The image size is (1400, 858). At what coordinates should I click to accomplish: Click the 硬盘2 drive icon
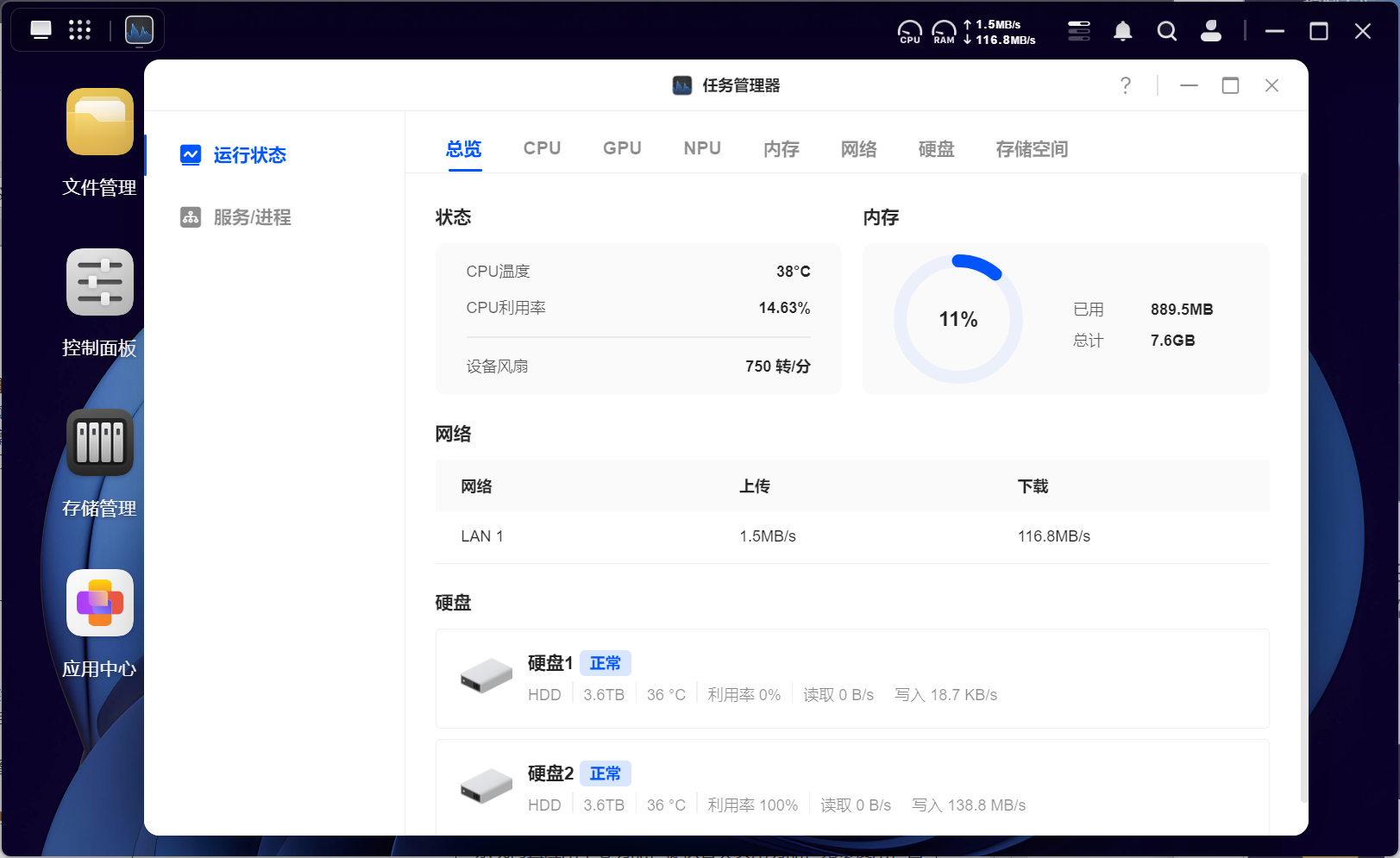point(487,786)
